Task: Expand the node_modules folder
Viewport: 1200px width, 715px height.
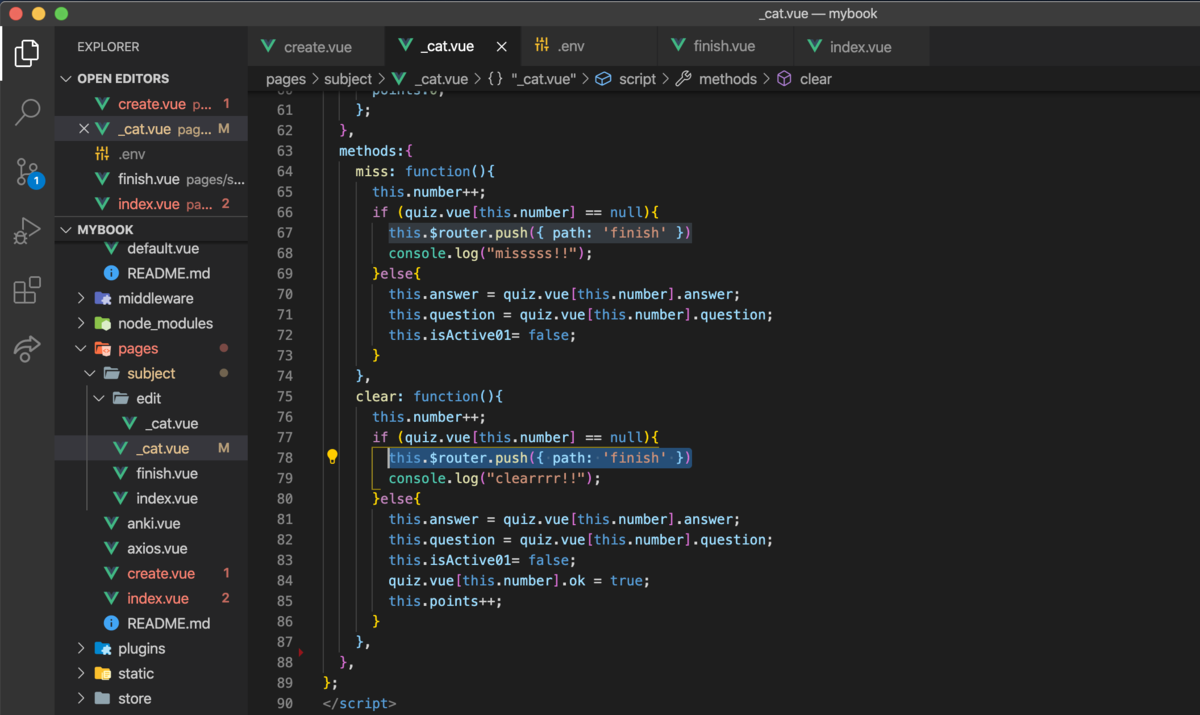Action: coord(82,323)
